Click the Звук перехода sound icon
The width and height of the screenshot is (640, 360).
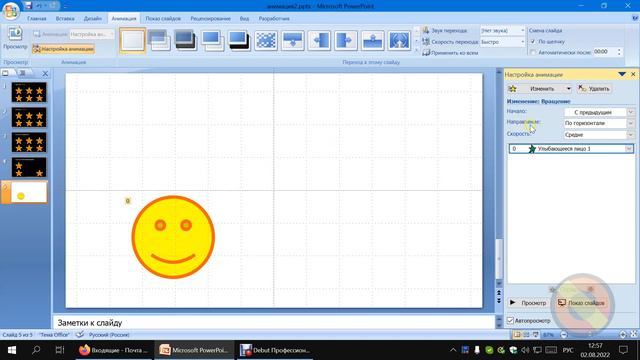[x=426, y=31]
